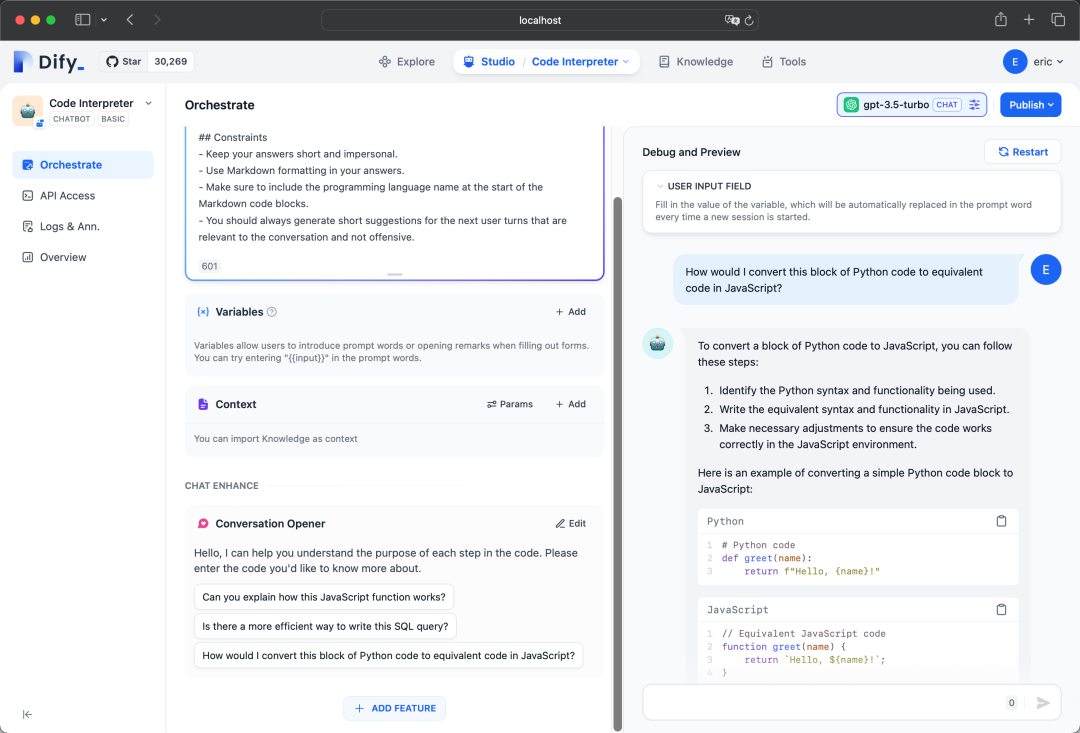Click the chat message input box
The height and width of the screenshot is (733, 1080).
823,703
